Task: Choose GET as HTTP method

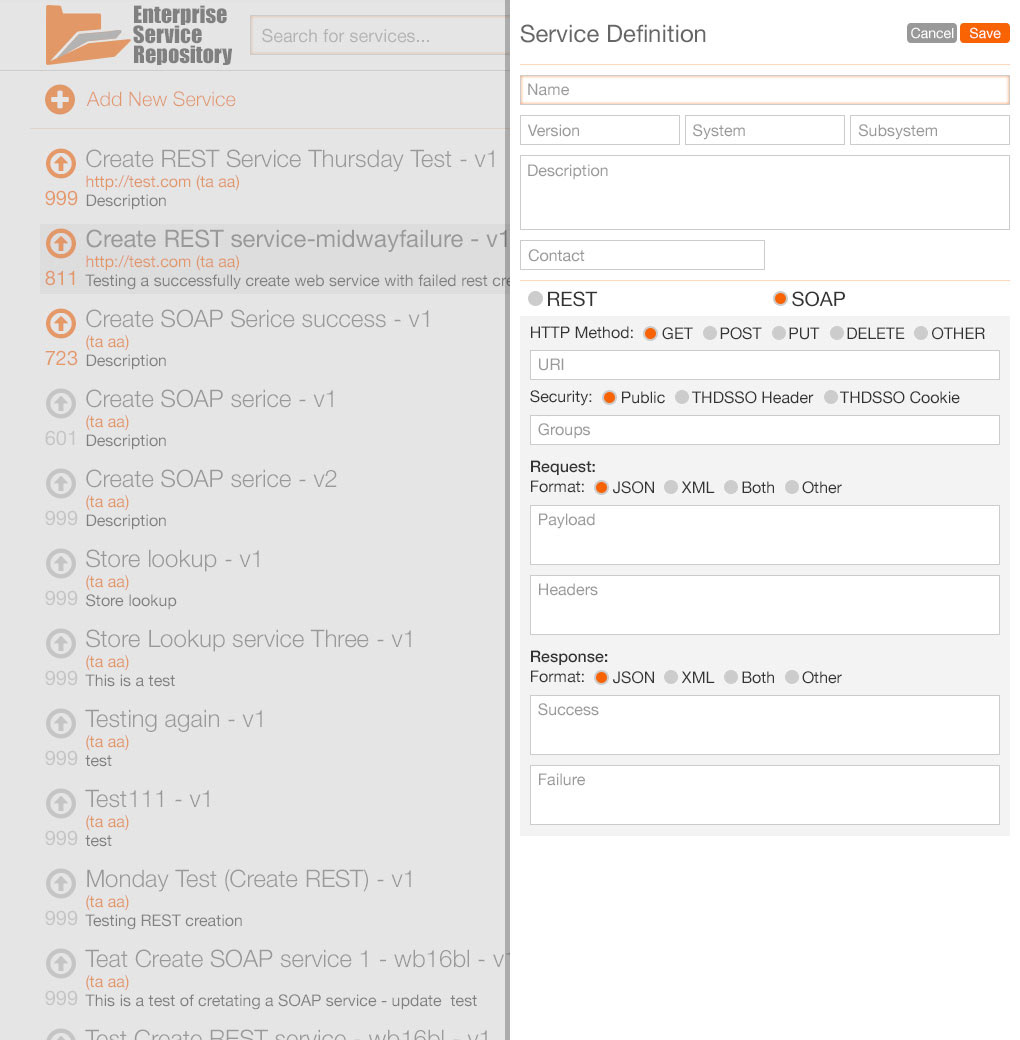Action: click(x=650, y=333)
